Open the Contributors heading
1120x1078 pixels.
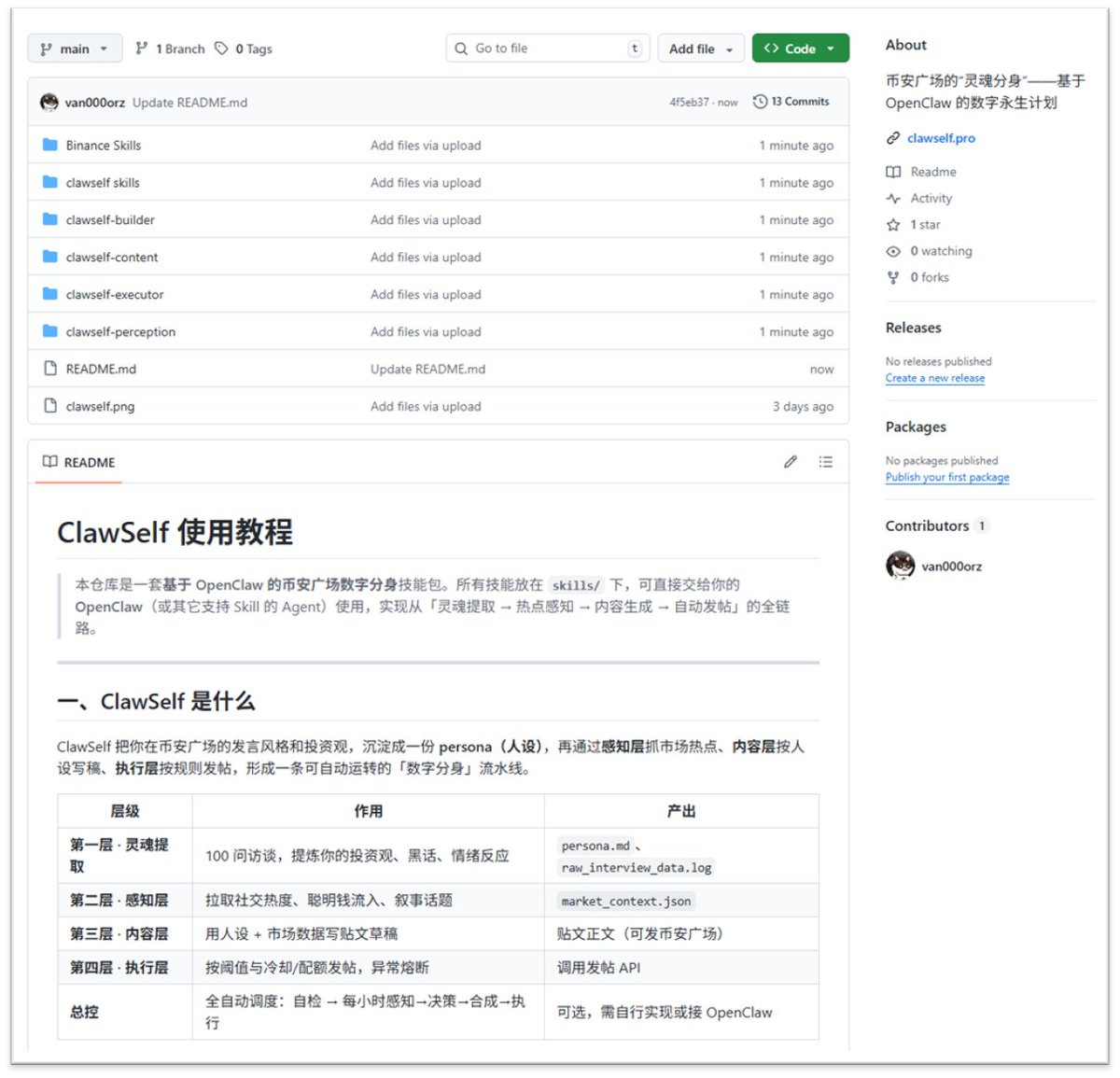[x=927, y=525]
